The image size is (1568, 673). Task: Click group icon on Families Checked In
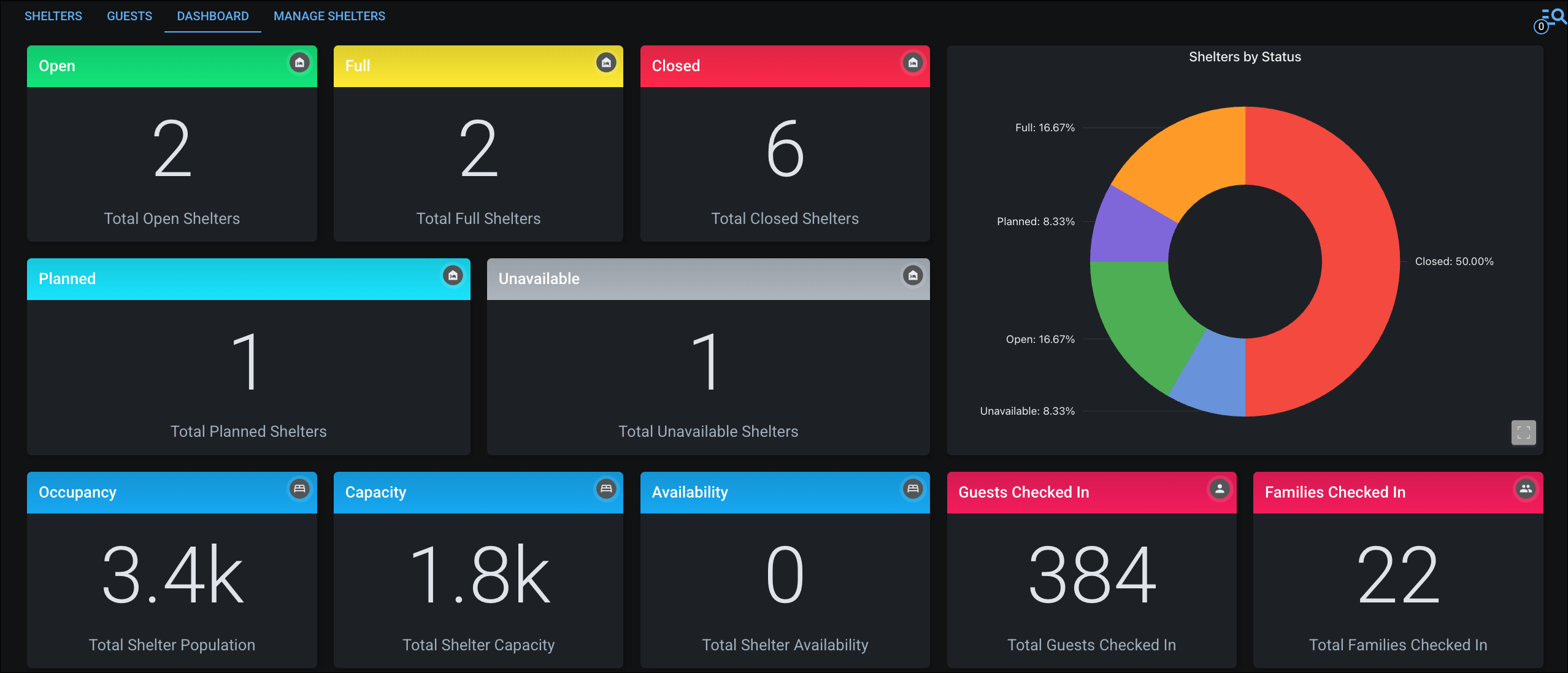[x=1526, y=489]
